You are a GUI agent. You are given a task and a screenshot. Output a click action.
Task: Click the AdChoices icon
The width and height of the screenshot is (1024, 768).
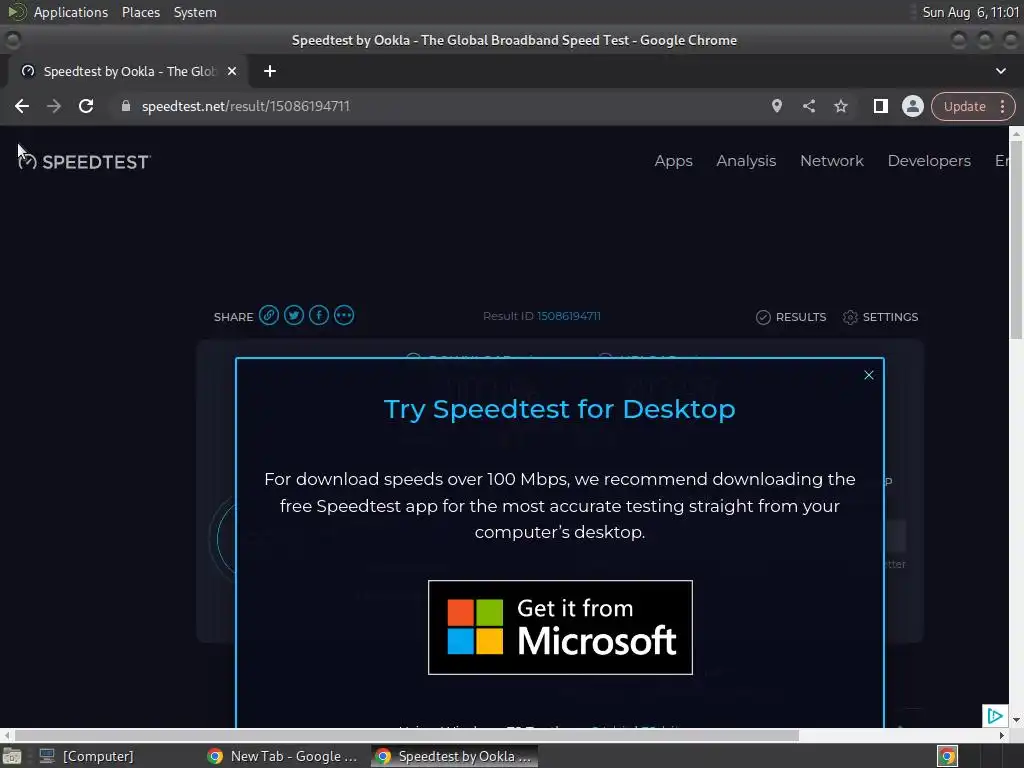point(994,716)
